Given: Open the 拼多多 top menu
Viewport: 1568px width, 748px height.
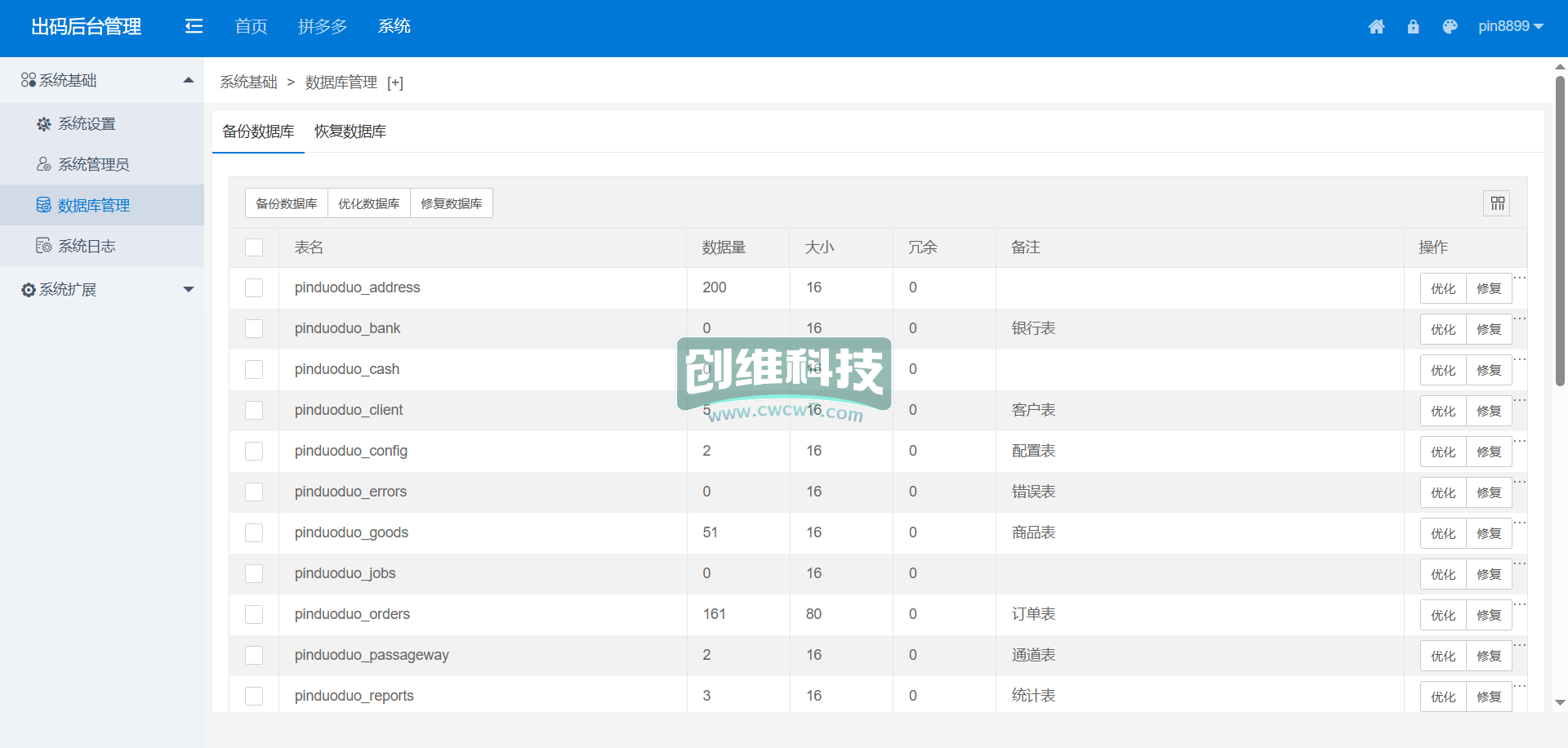Looking at the screenshot, I should tap(323, 27).
